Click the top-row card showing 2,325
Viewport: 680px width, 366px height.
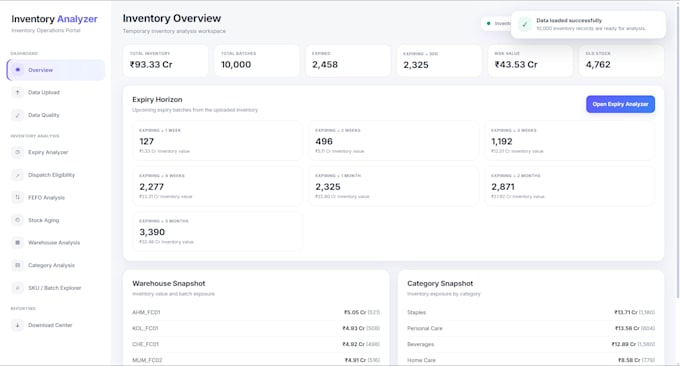[x=439, y=61]
